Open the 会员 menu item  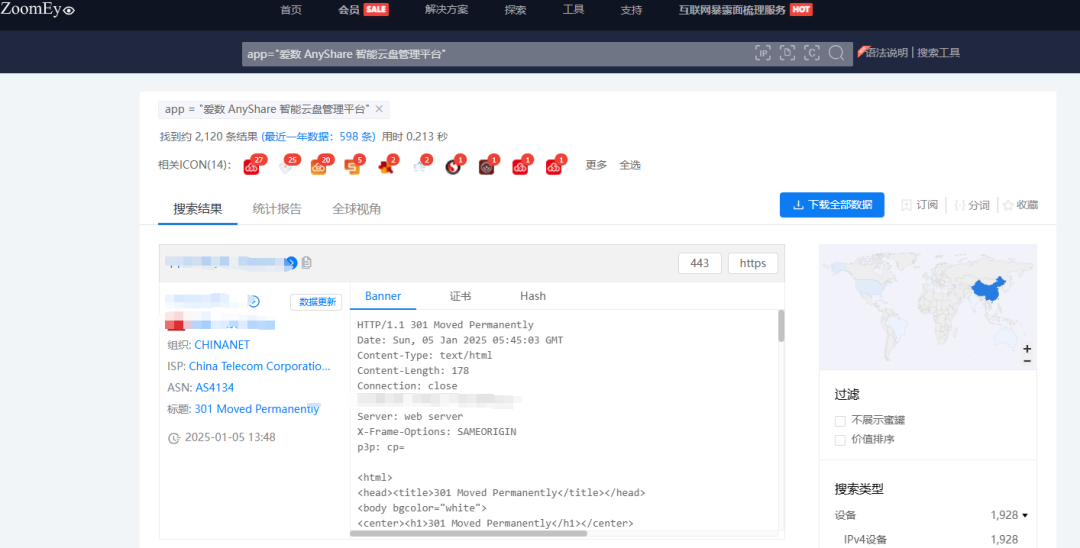[349, 10]
